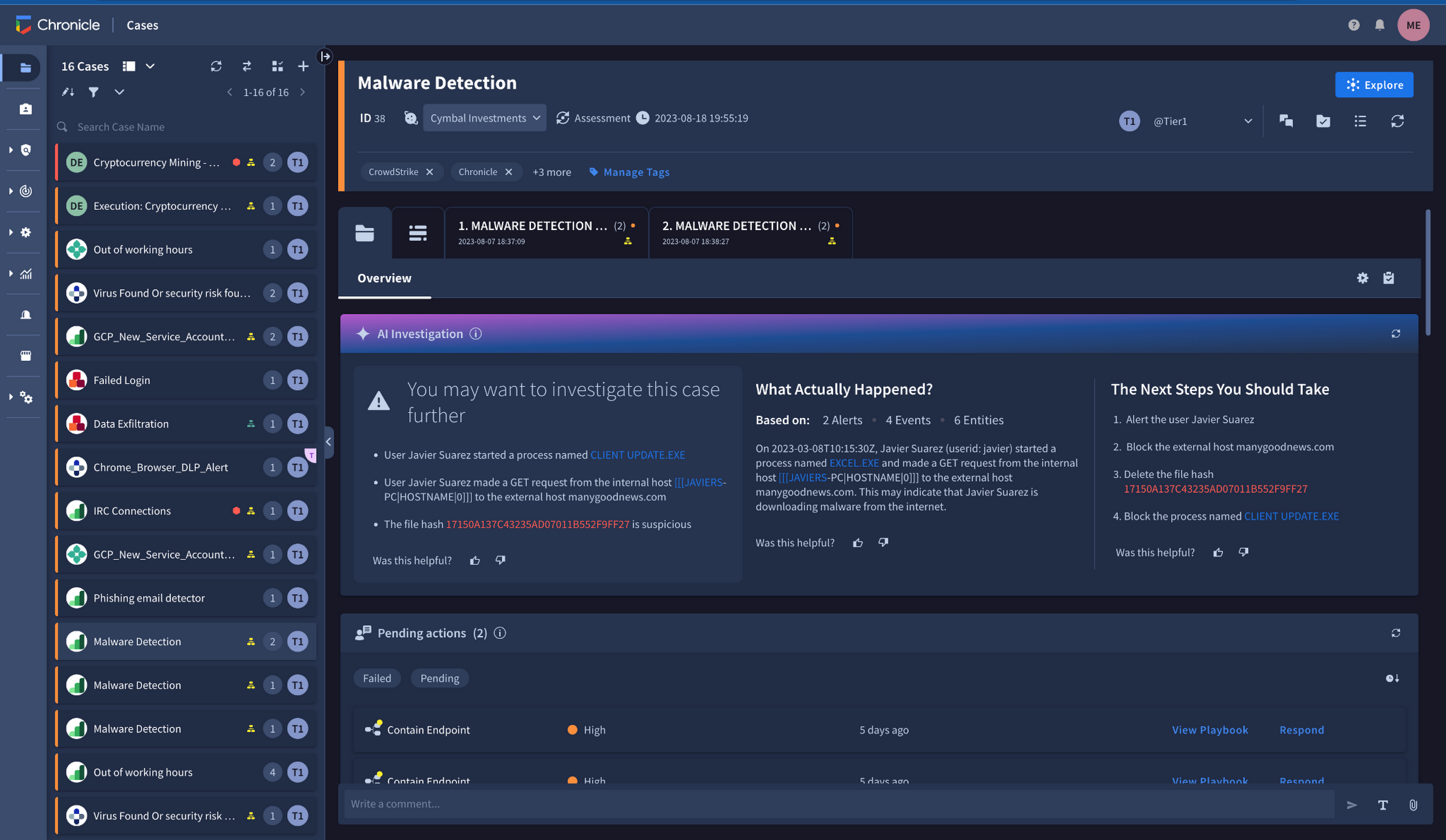Image resolution: width=1446 pixels, height=840 pixels.
Task: Select the Overview tab
Action: tap(384, 278)
